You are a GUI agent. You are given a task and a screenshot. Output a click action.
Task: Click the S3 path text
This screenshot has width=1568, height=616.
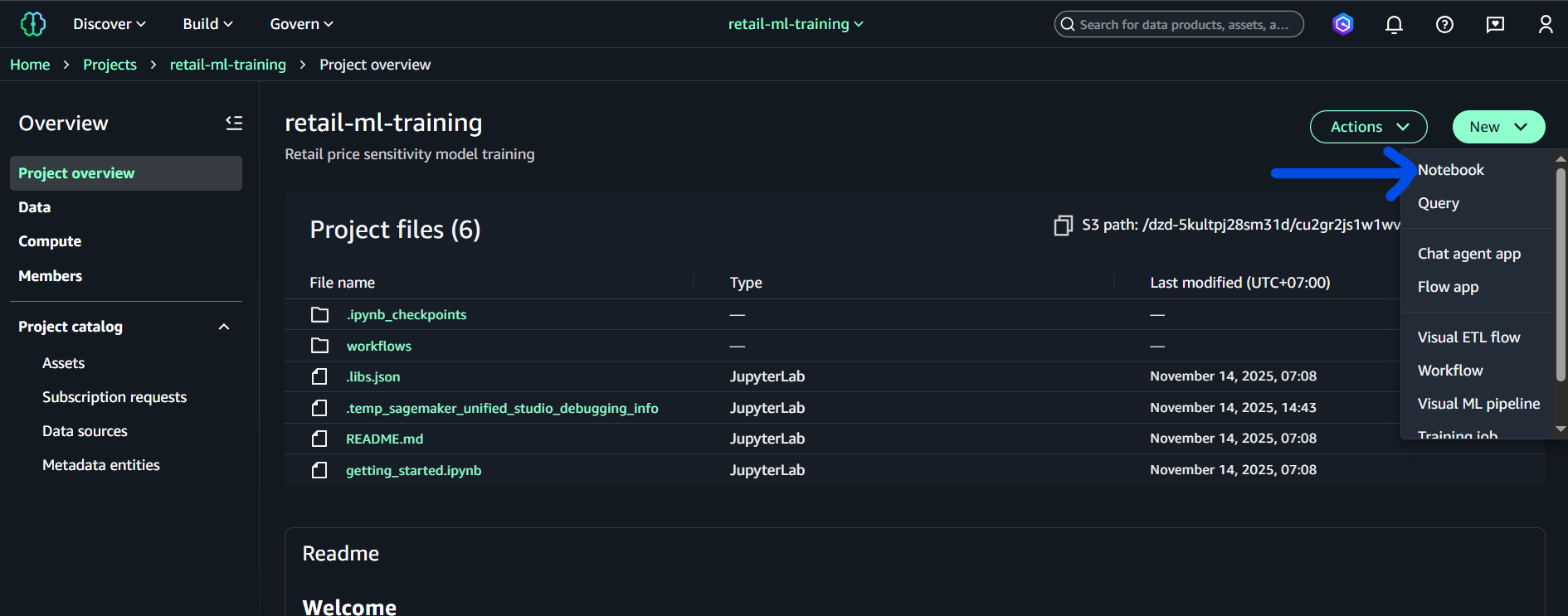[1241, 225]
